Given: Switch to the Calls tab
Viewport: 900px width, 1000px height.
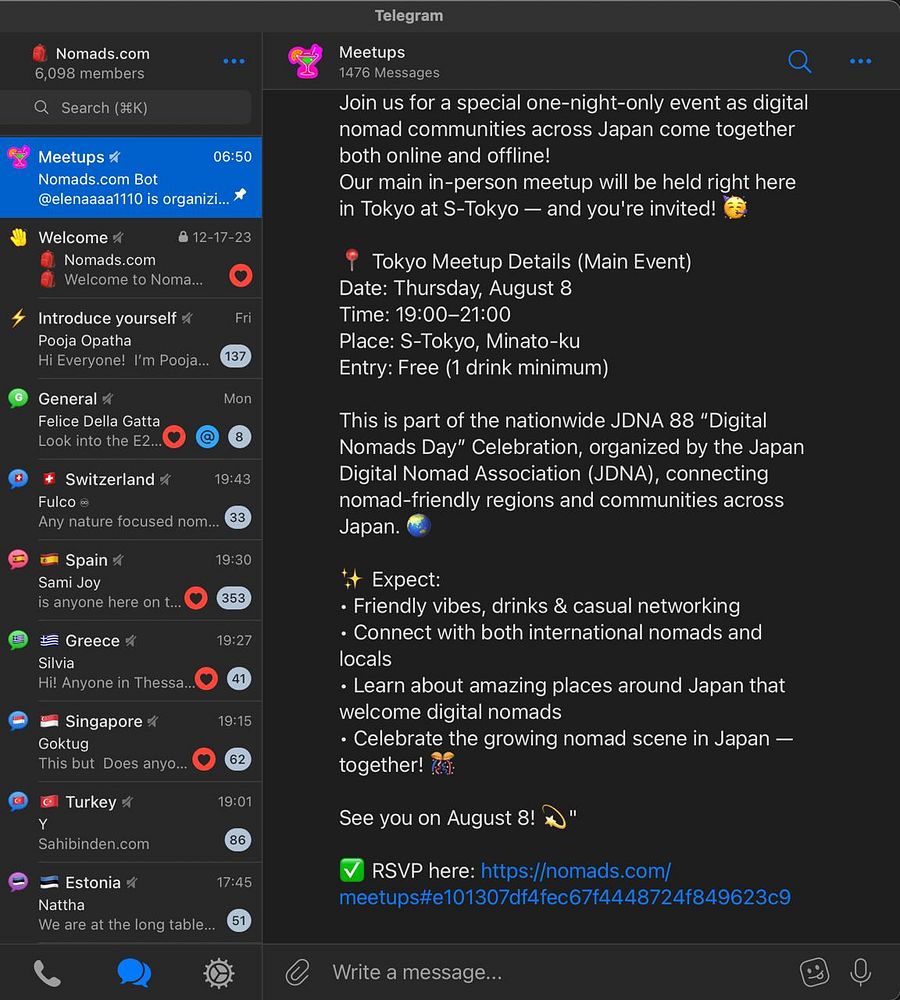Looking at the screenshot, I should (47, 973).
